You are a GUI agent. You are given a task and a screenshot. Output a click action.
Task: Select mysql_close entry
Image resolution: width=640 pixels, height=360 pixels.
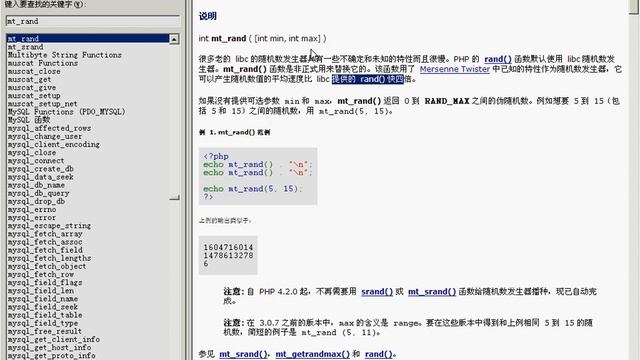pyautogui.click(x=32, y=152)
